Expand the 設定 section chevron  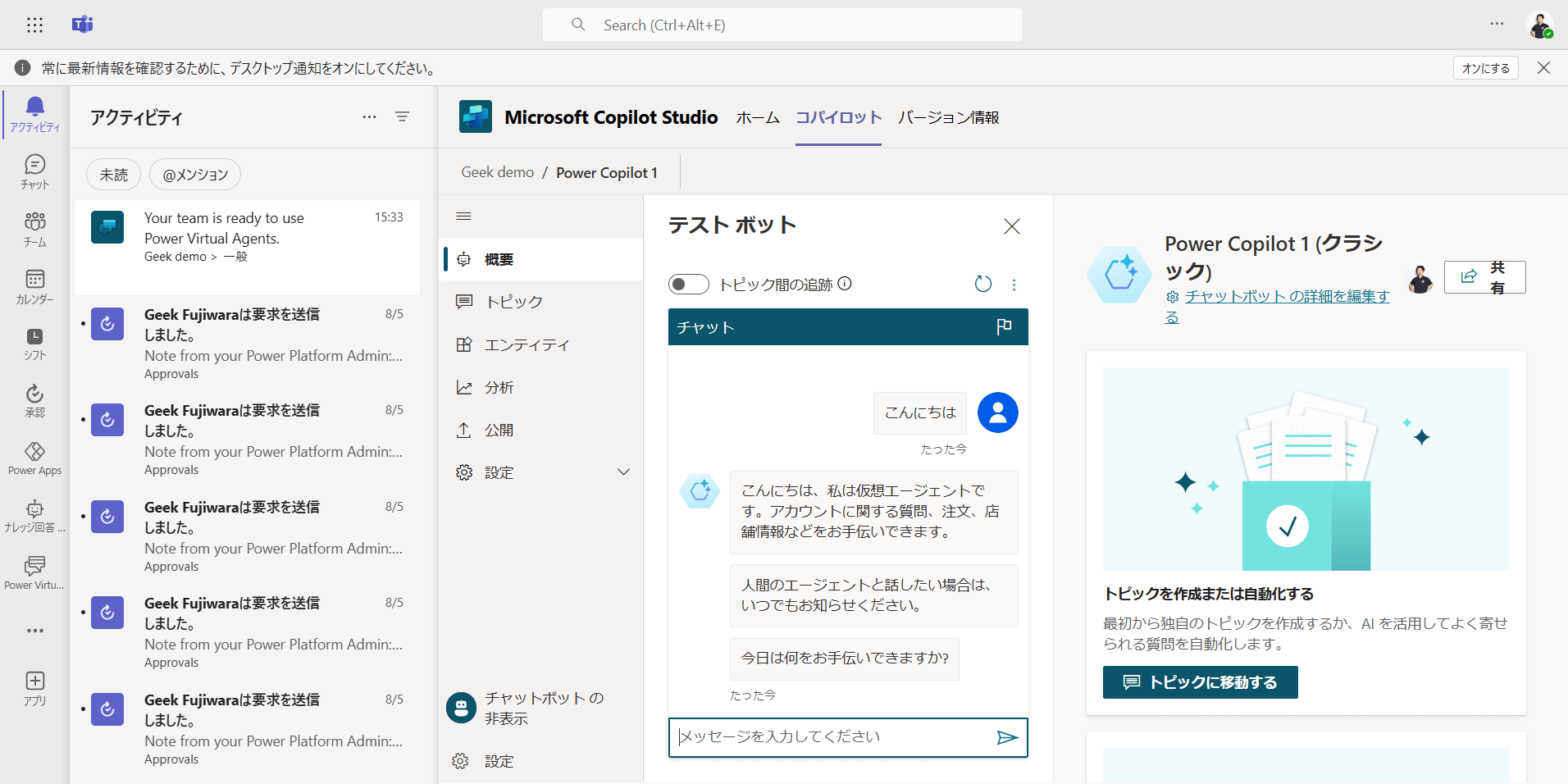coord(624,472)
